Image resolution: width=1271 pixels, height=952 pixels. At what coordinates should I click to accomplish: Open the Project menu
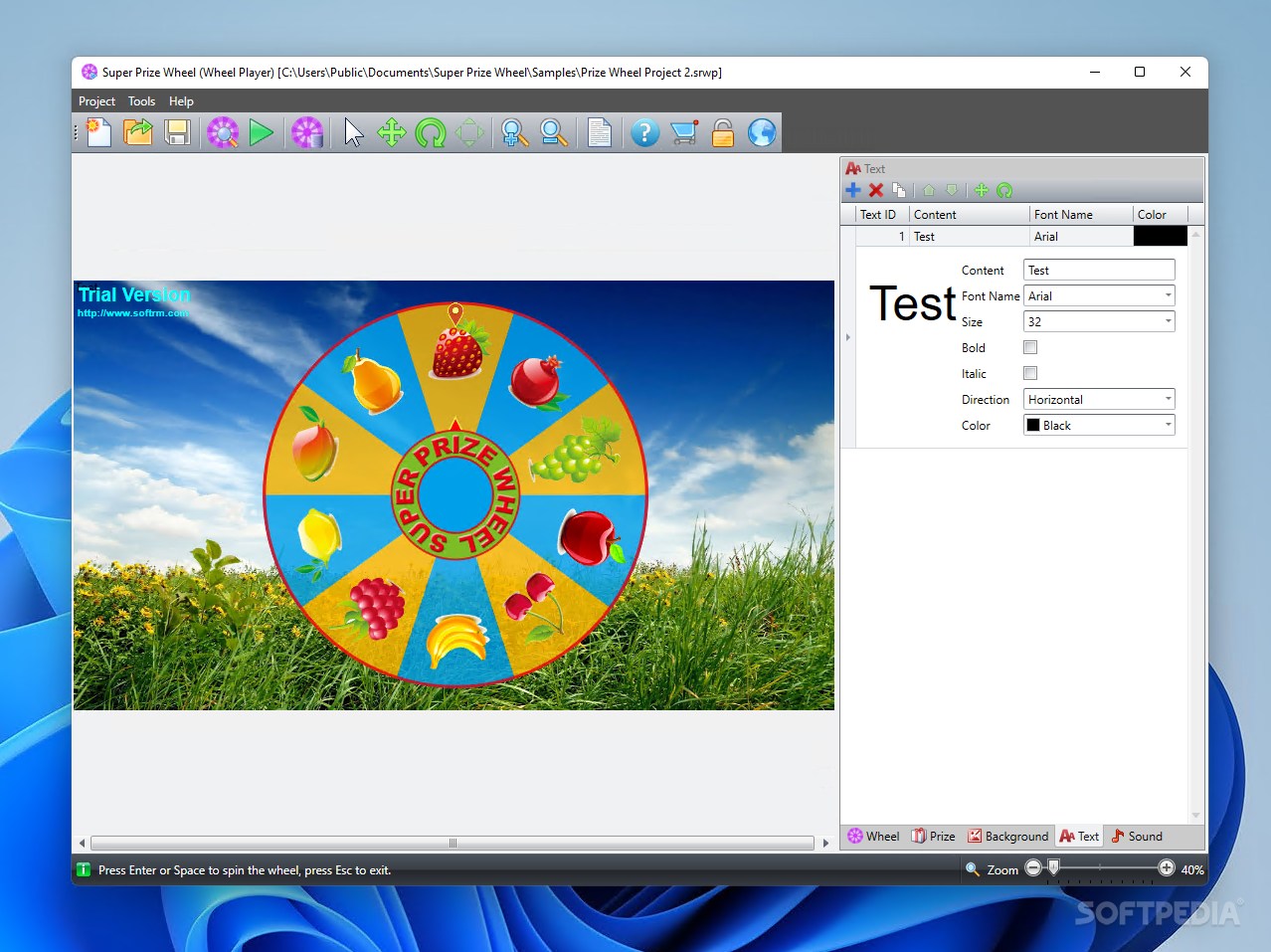[96, 101]
